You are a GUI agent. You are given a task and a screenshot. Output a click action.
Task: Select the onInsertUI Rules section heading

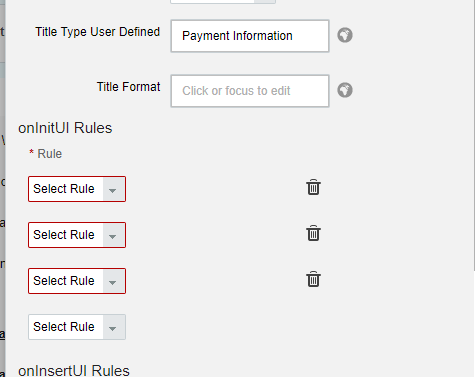point(74,371)
